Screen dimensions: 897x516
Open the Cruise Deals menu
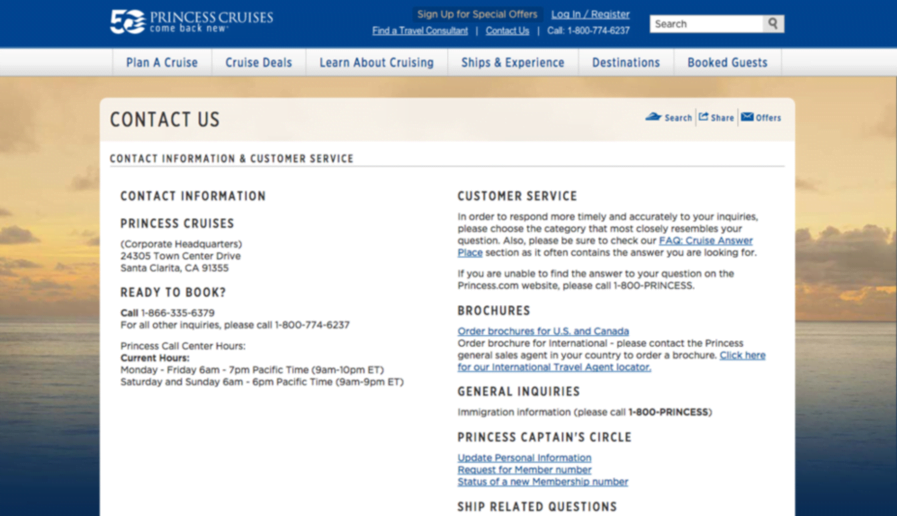259,62
